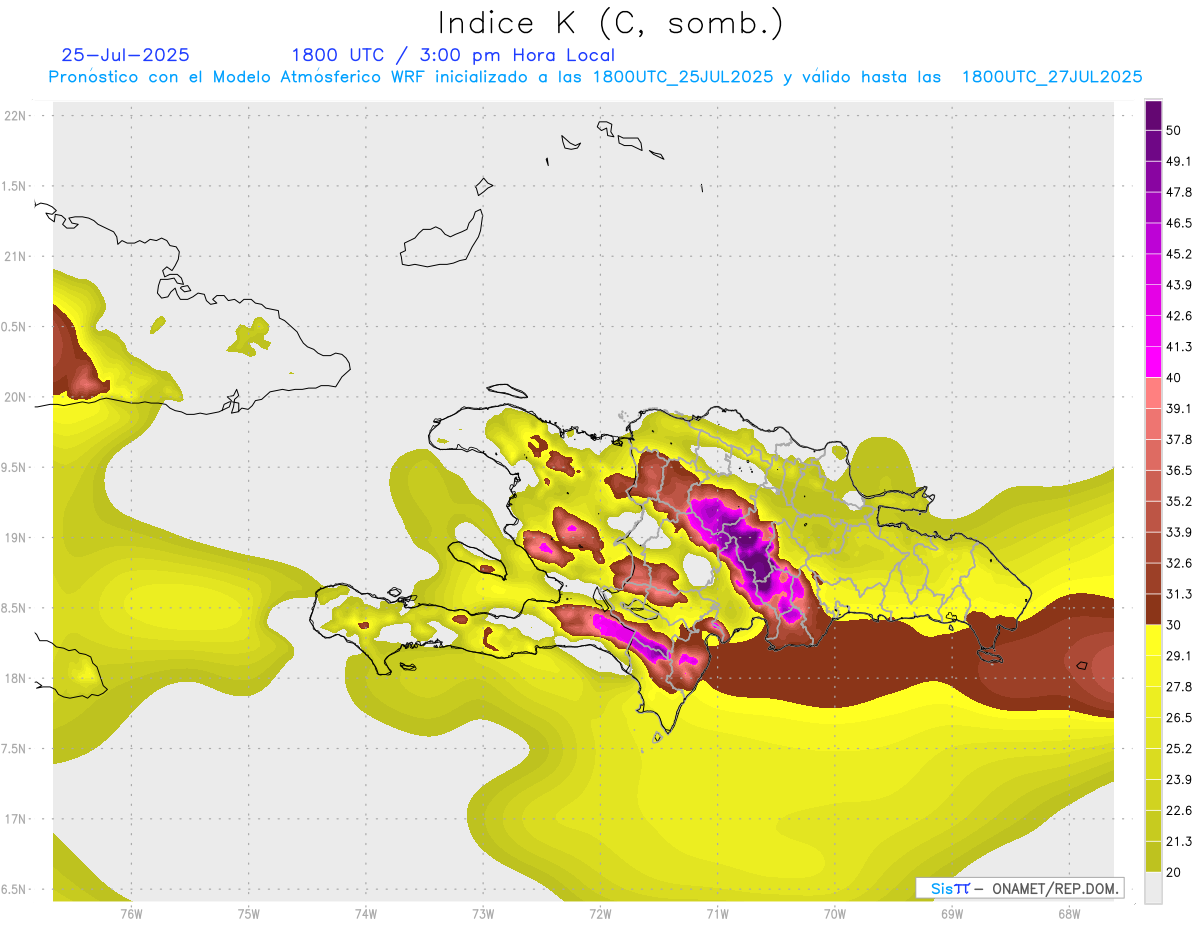This screenshot has height=927, width=1200.
Task: Click the longitude label '76W'
Action: click(131, 913)
